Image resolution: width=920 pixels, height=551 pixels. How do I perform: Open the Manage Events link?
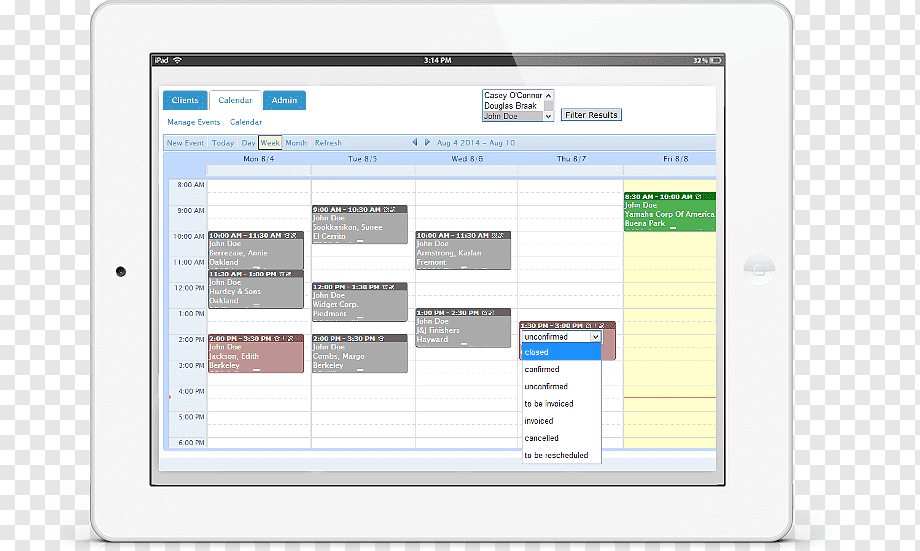pyautogui.click(x=194, y=122)
